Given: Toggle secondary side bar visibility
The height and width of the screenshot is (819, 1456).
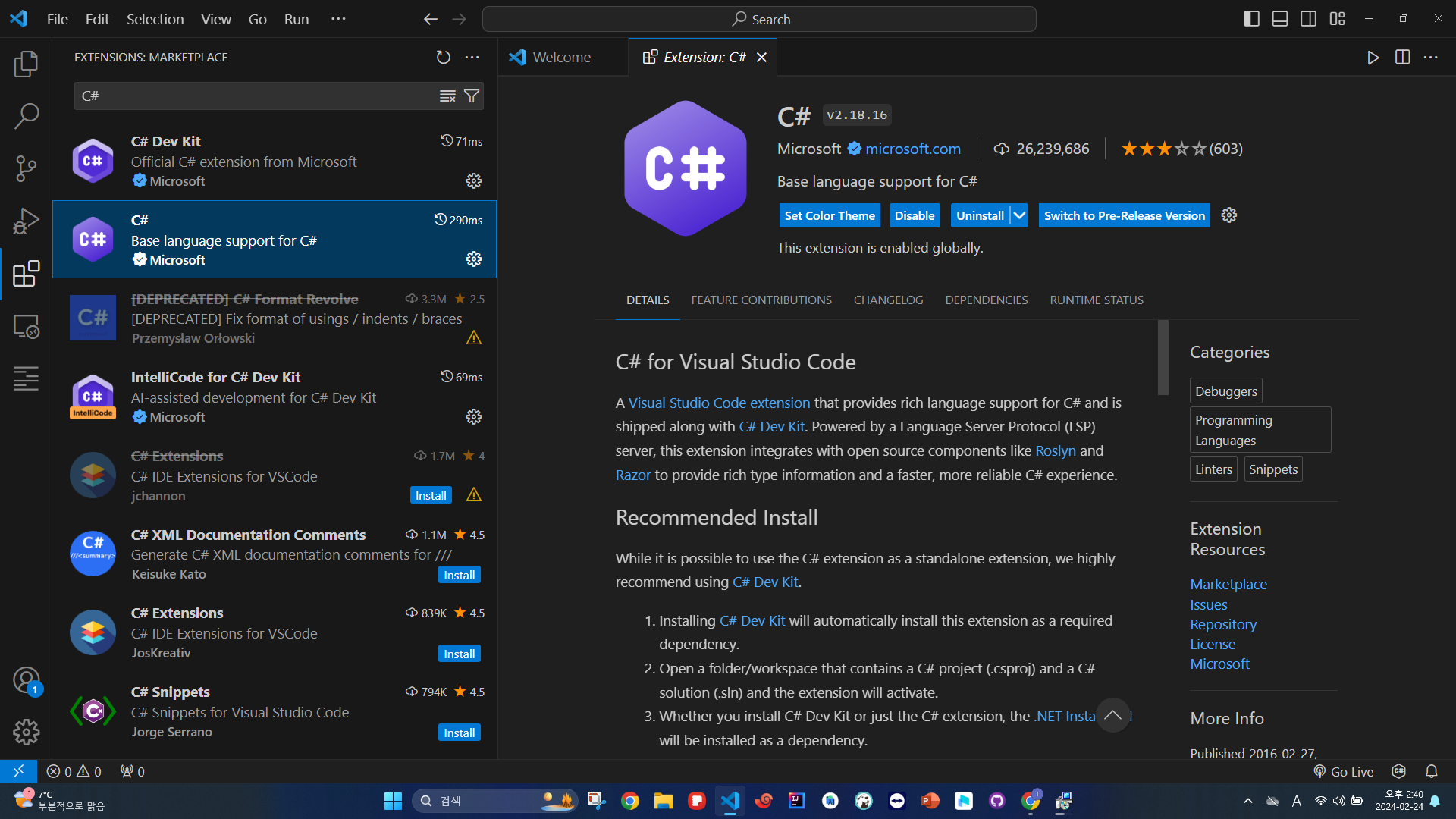Looking at the screenshot, I should click(1308, 19).
